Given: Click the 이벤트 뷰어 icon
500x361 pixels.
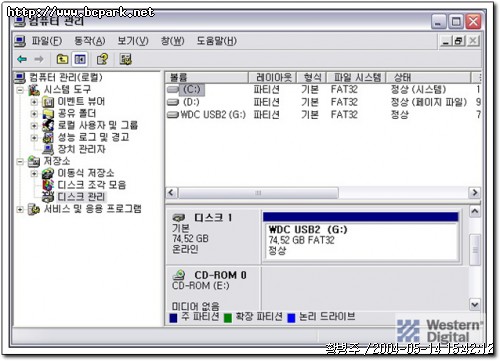Looking at the screenshot, I should tap(48, 102).
